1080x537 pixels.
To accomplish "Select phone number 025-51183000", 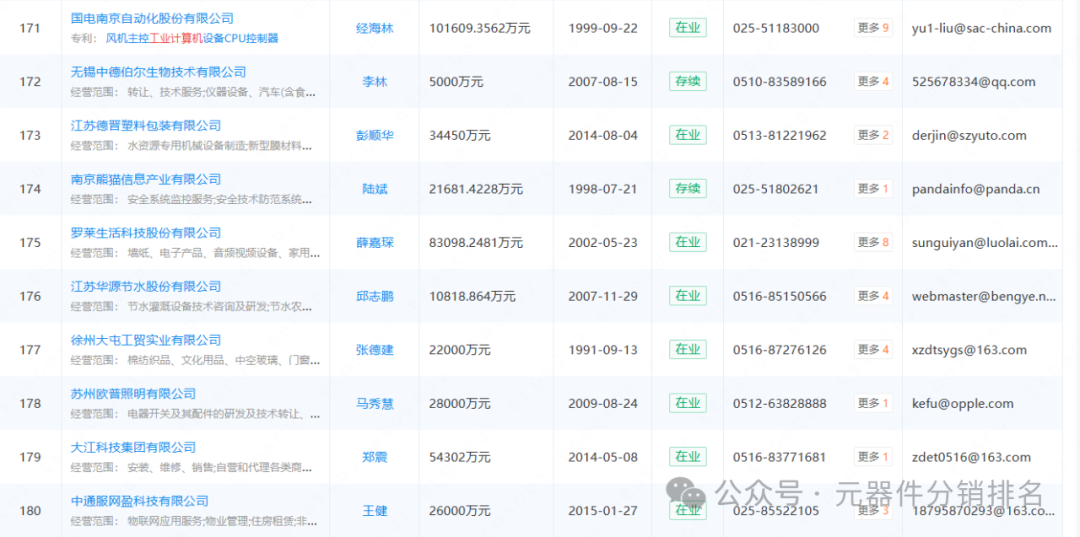I will [776, 28].
